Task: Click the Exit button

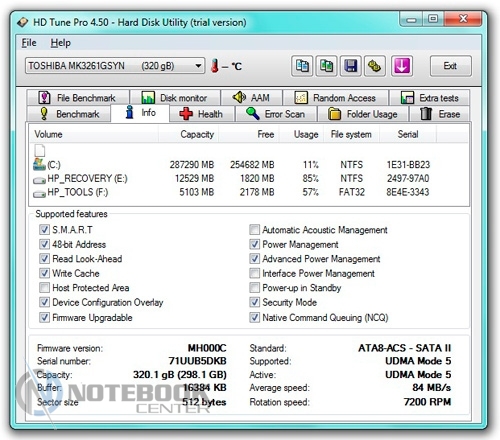Action: coord(450,66)
